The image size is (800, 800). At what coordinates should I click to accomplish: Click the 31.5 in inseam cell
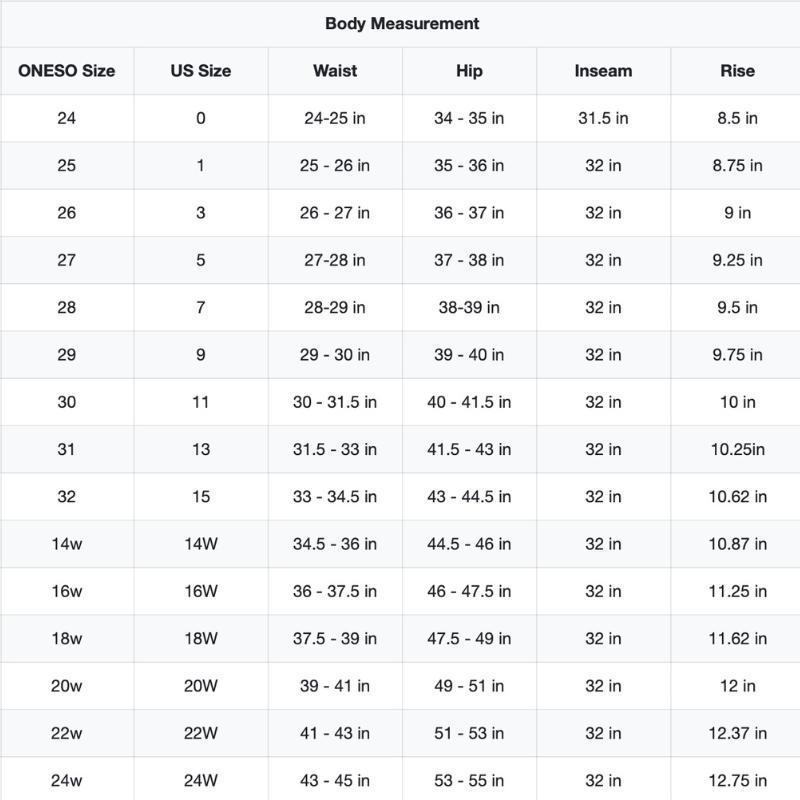[x=602, y=118]
